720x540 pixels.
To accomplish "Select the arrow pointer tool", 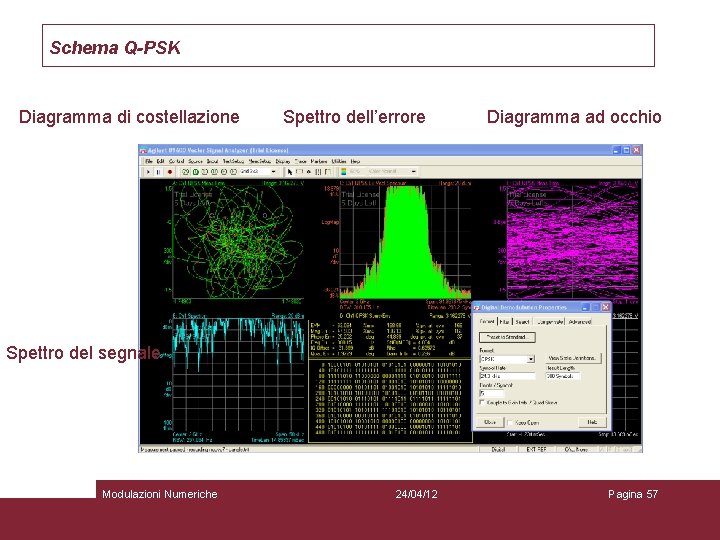I will coord(290,172).
